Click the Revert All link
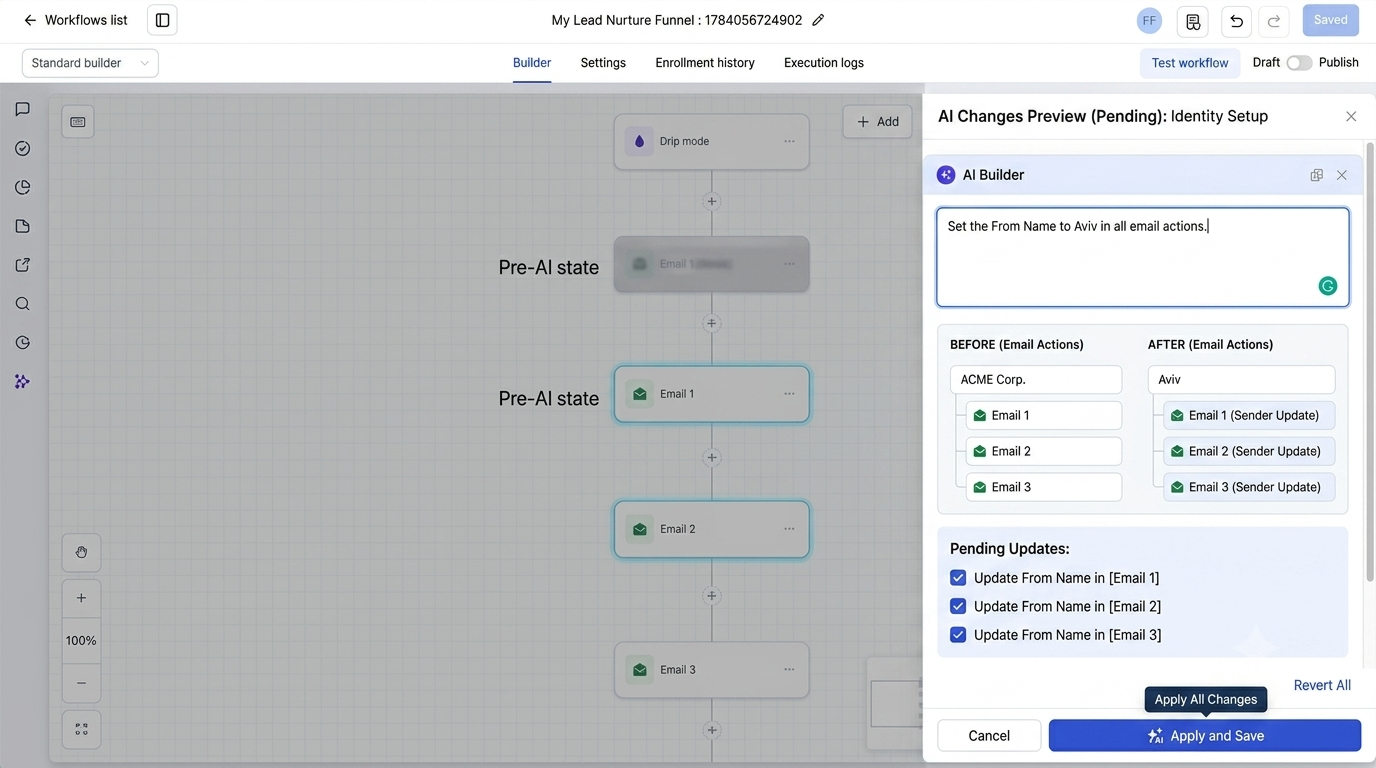Screen dimensions: 1376x768 1322,685
